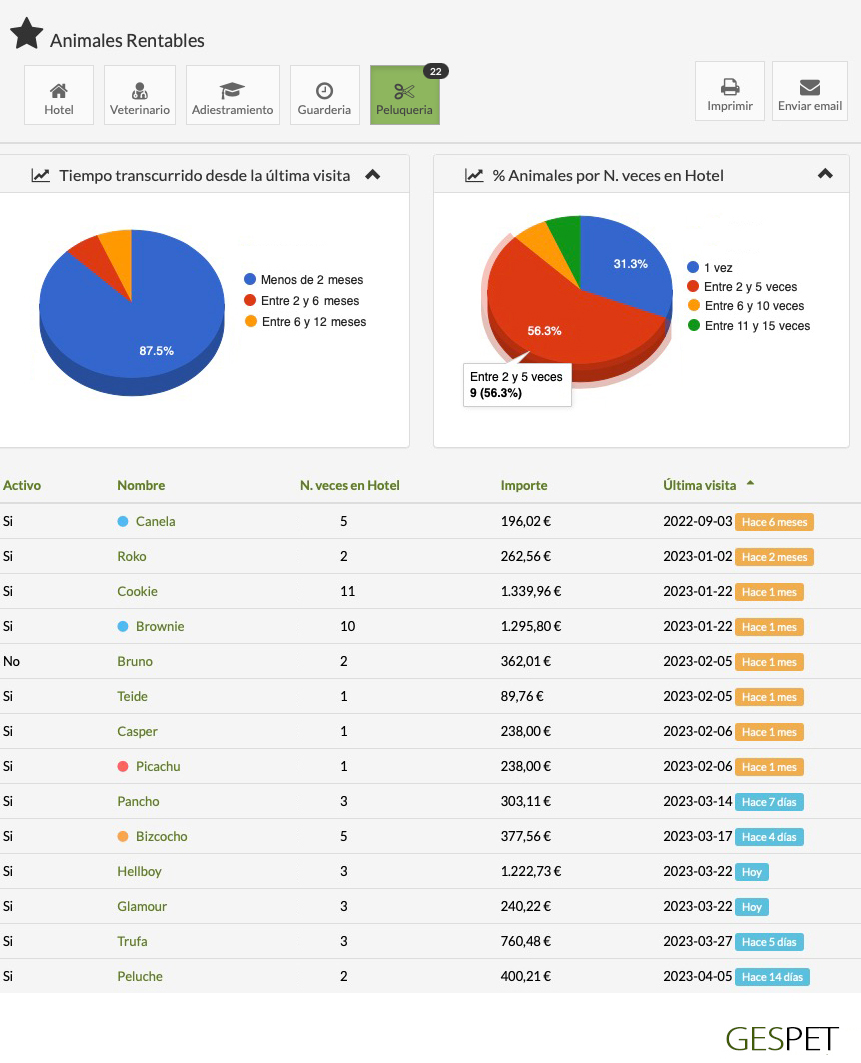Collapse the % Animales por N. veces panel
This screenshot has width=861, height=1063.
coord(825,174)
